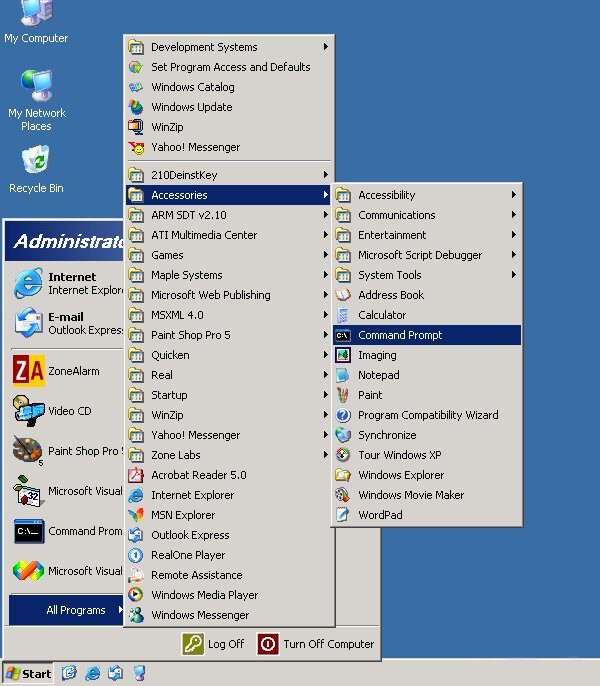Launch the Tour Windows XP icon
This screenshot has width=600, height=686.
point(343,455)
